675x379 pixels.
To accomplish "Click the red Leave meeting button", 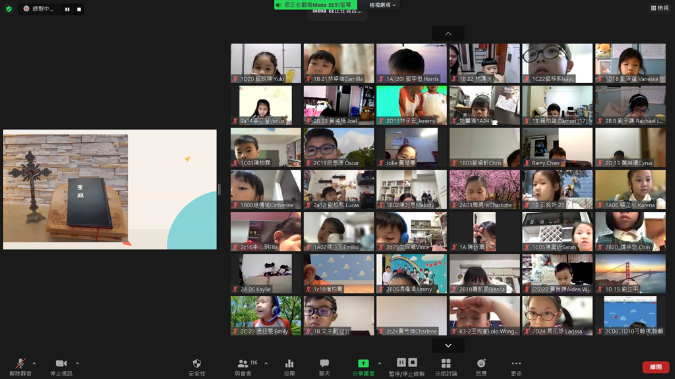I will (x=656, y=367).
